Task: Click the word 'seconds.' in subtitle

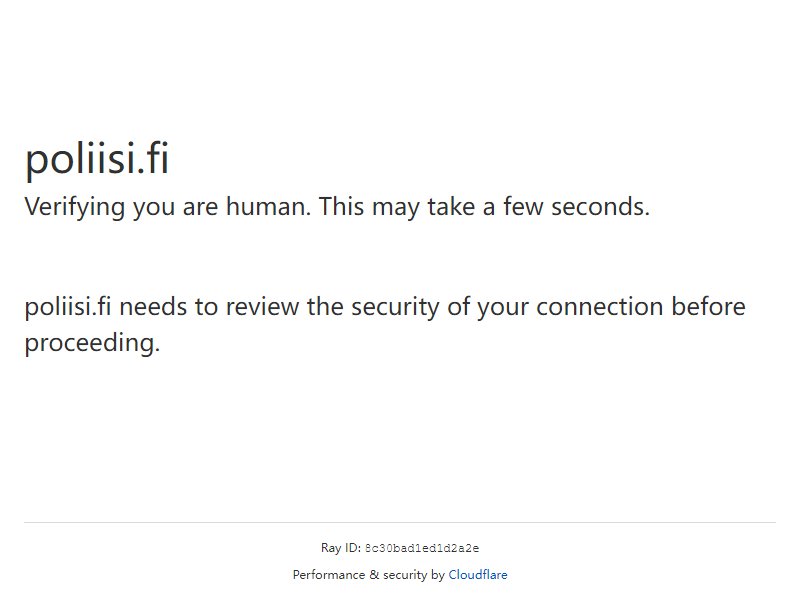Action: pos(601,207)
